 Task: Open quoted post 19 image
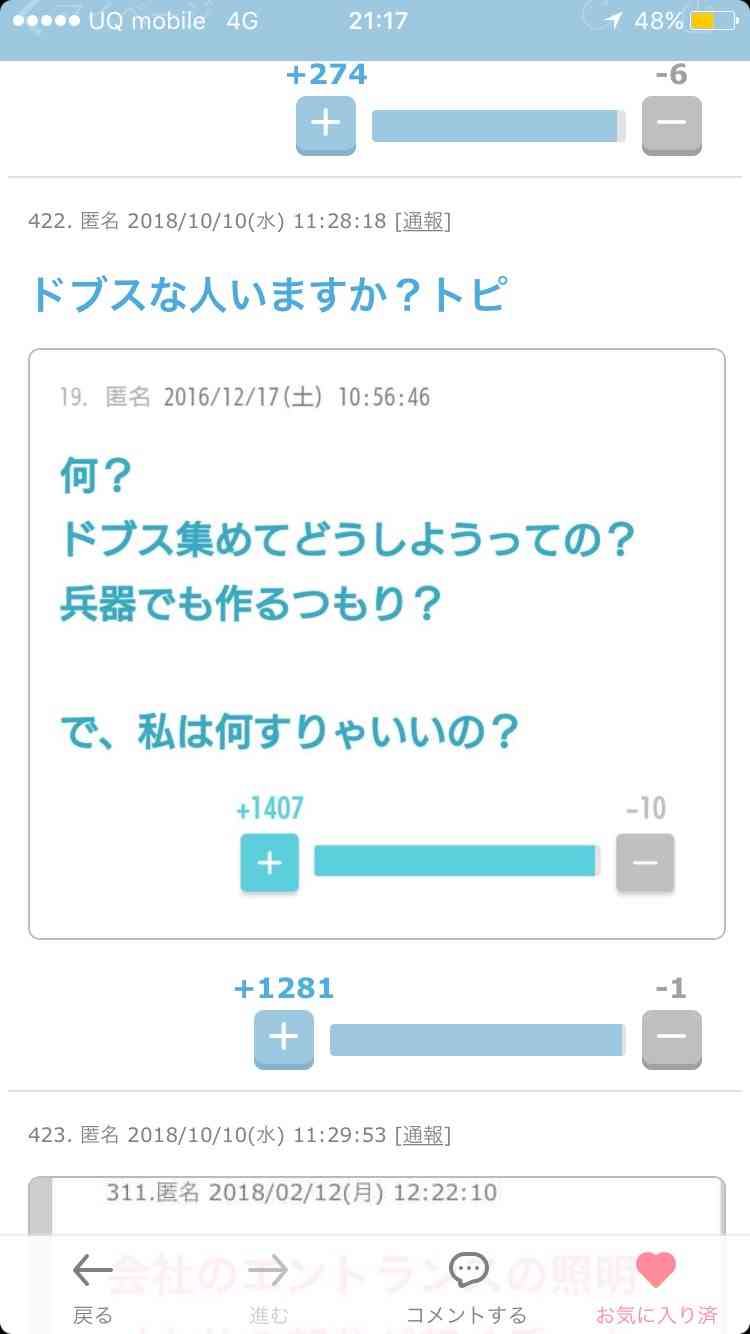376,644
